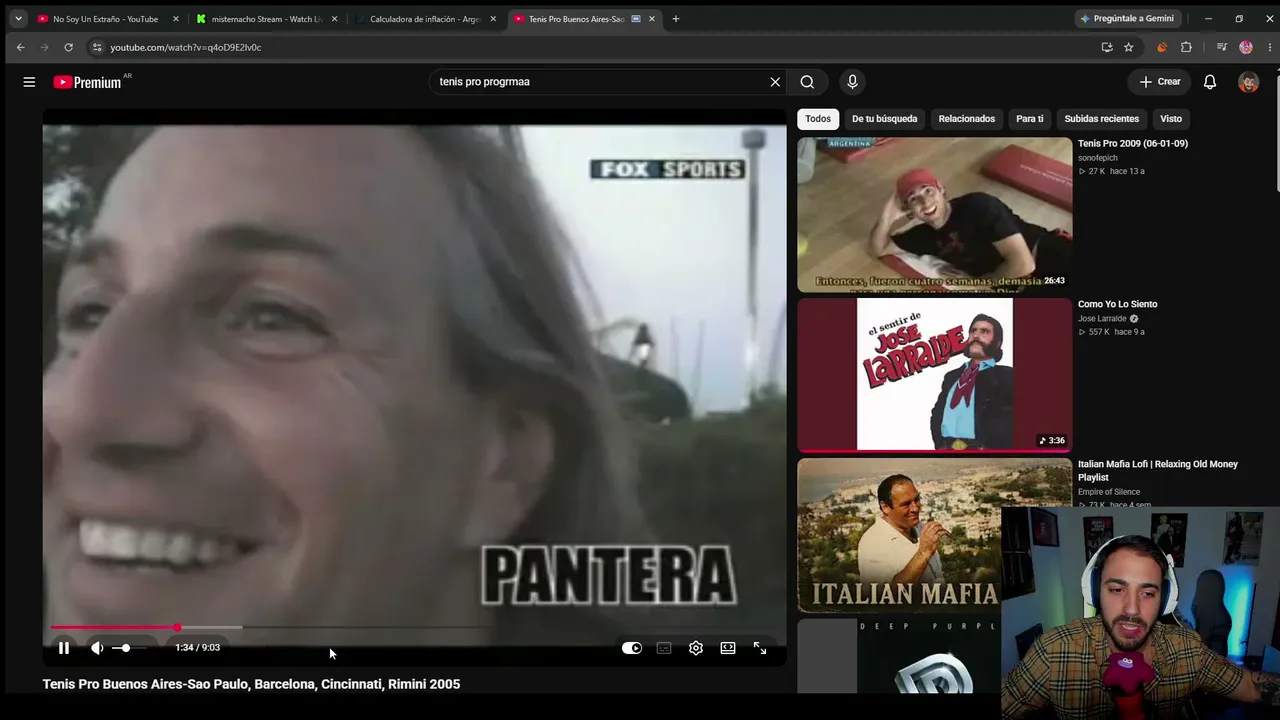Open the Chrome three-dot menu

(x=1269, y=47)
